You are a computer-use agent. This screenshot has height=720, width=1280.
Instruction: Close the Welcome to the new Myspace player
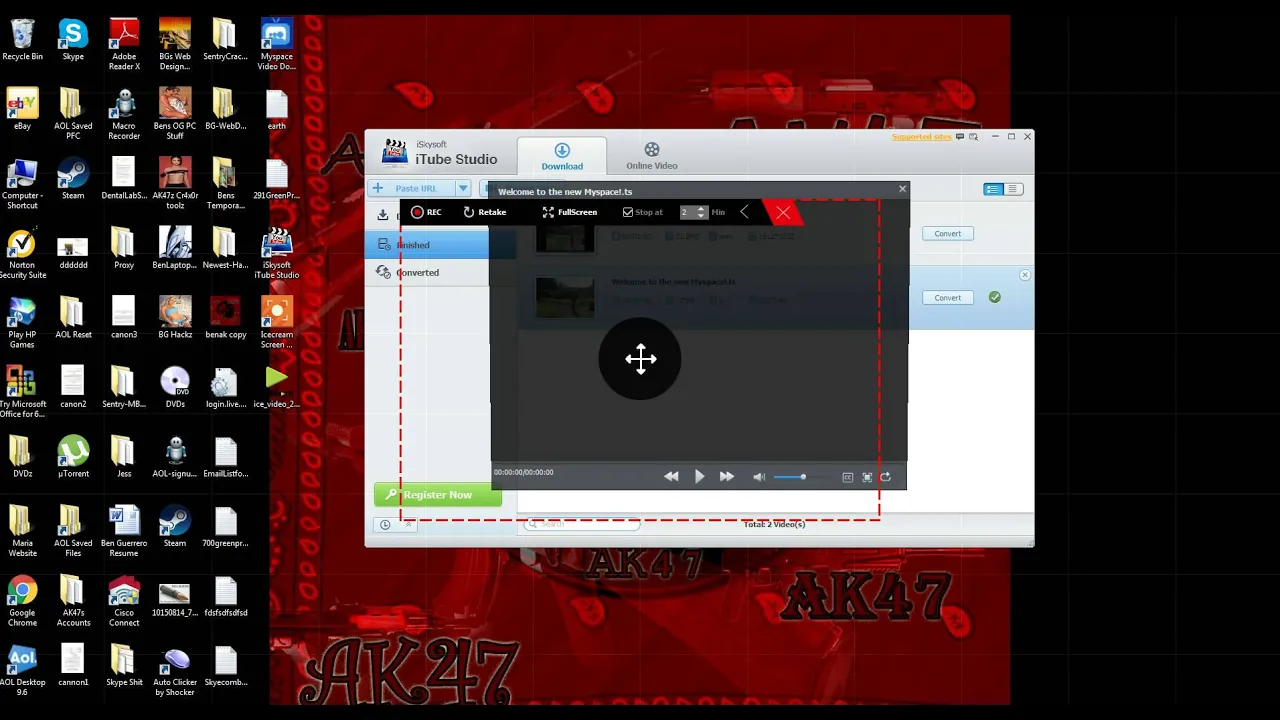click(x=902, y=189)
